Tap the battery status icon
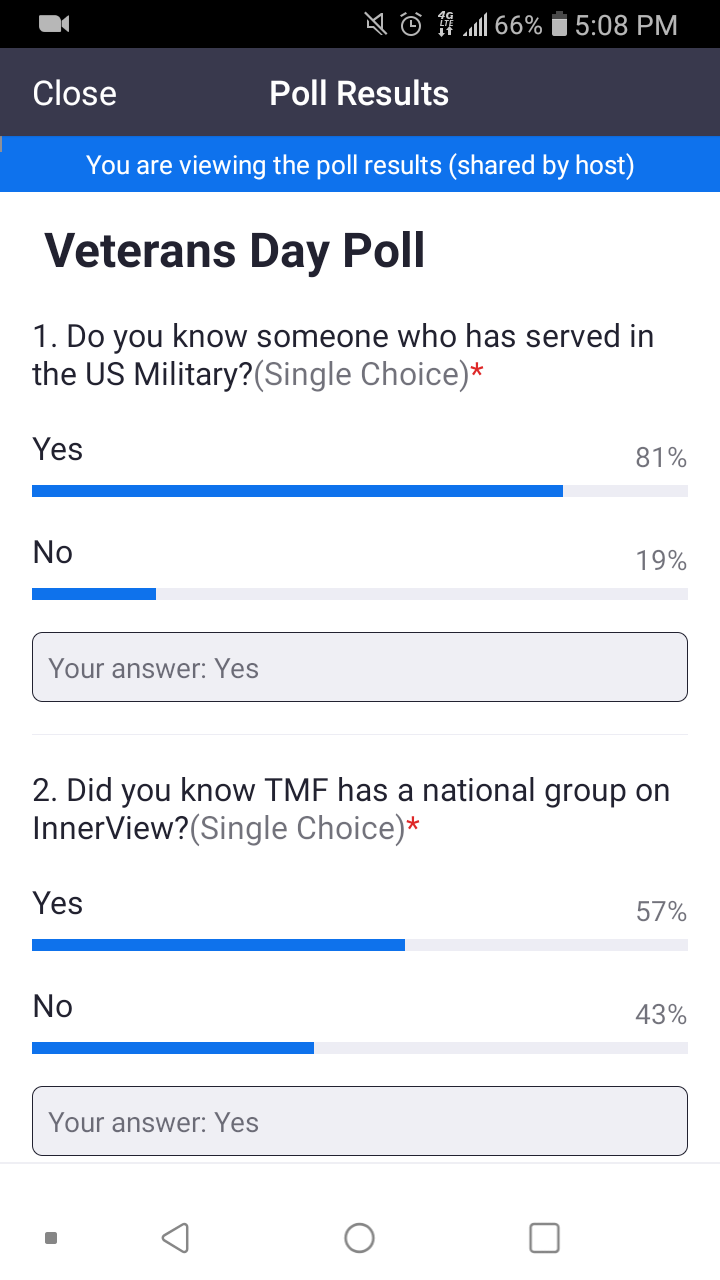 pyautogui.click(x=559, y=25)
